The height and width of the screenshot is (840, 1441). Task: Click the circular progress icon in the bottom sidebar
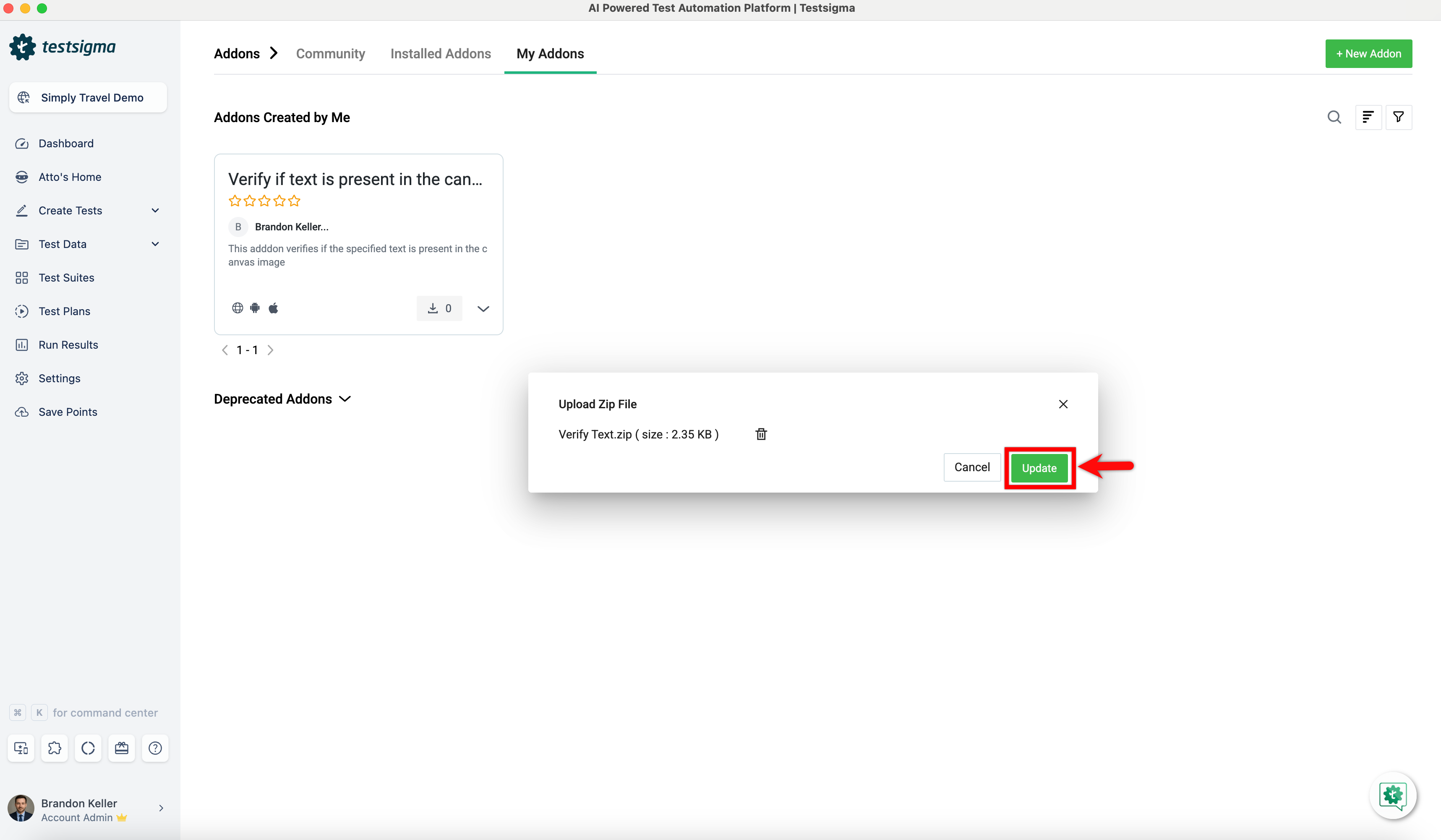88,748
